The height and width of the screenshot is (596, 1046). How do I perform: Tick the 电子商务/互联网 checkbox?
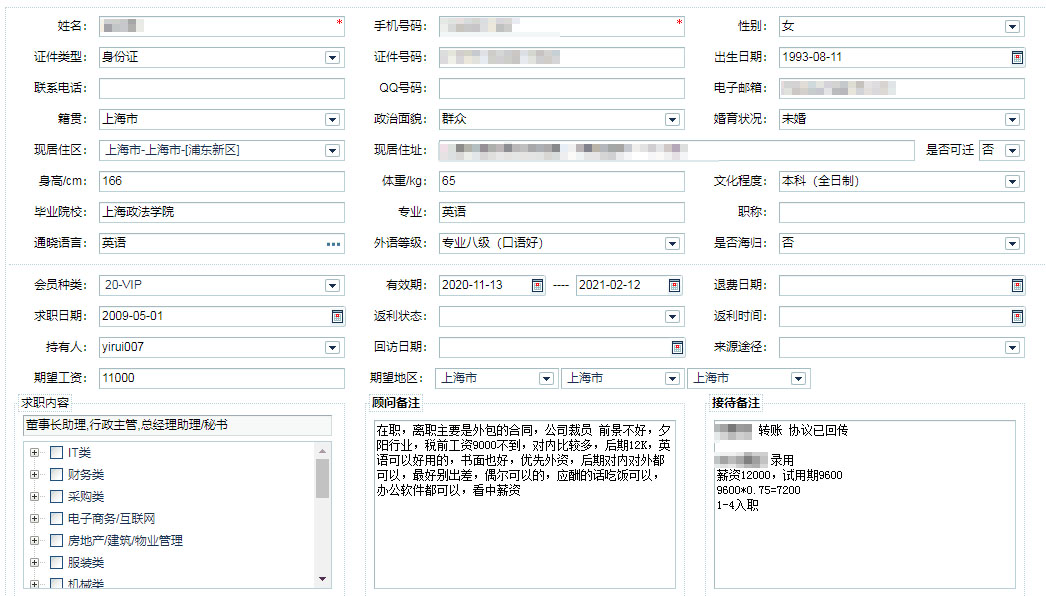pyautogui.click(x=57, y=519)
